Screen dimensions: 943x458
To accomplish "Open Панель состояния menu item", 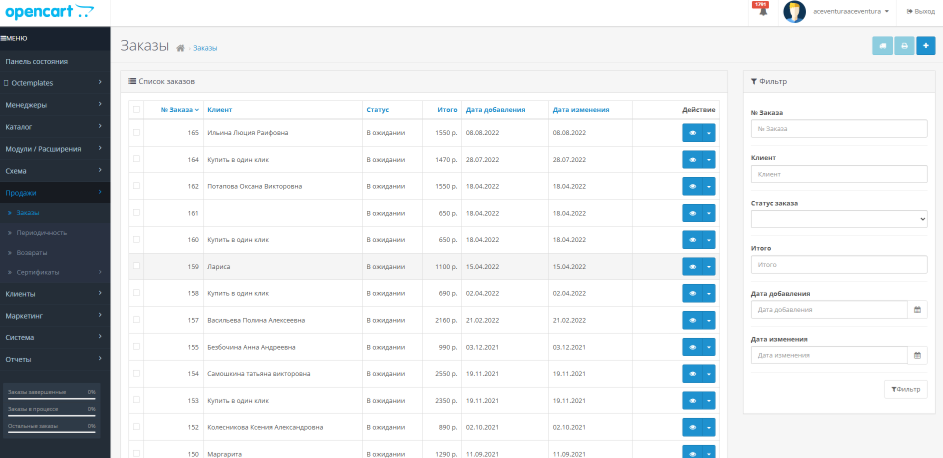I will pyautogui.click(x=55, y=61).
